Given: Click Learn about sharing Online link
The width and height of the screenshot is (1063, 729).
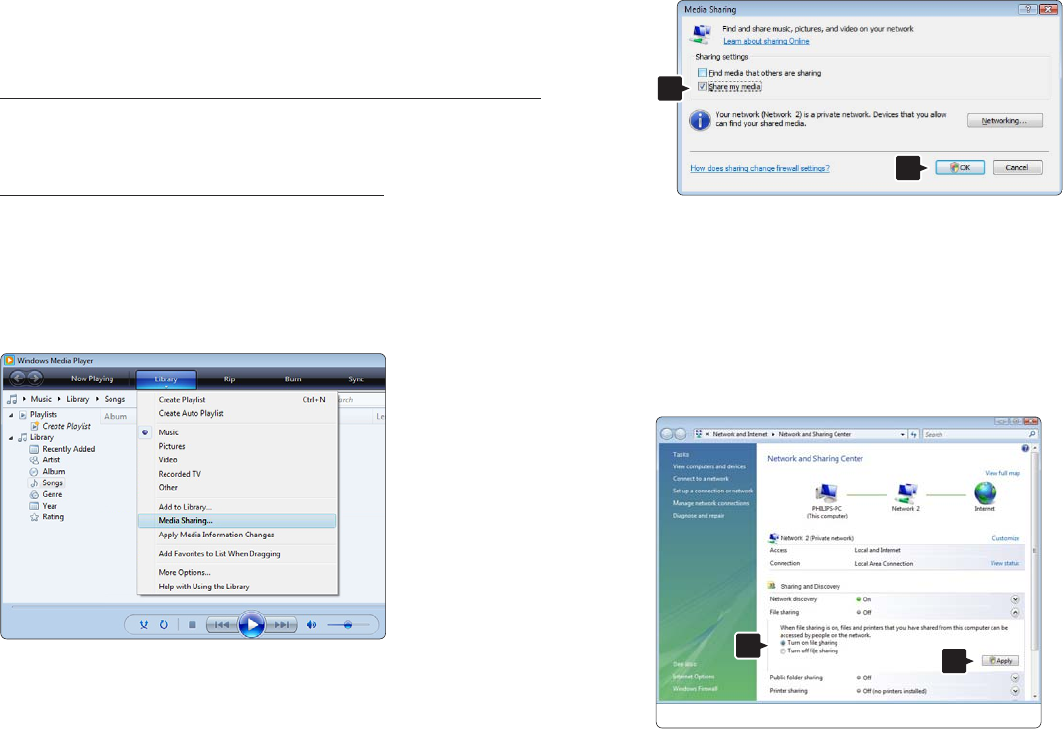Looking at the screenshot, I should (766, 41).
